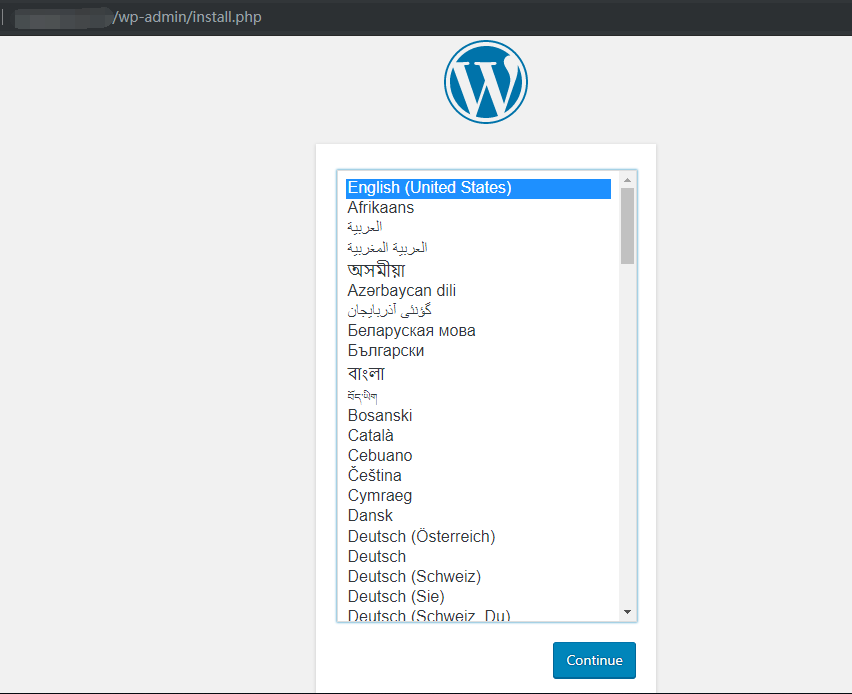The width and height of the screenshot is (852, 694).
Task: Select the گؤنئی آذربایجان language option
Action: point(478,310)
